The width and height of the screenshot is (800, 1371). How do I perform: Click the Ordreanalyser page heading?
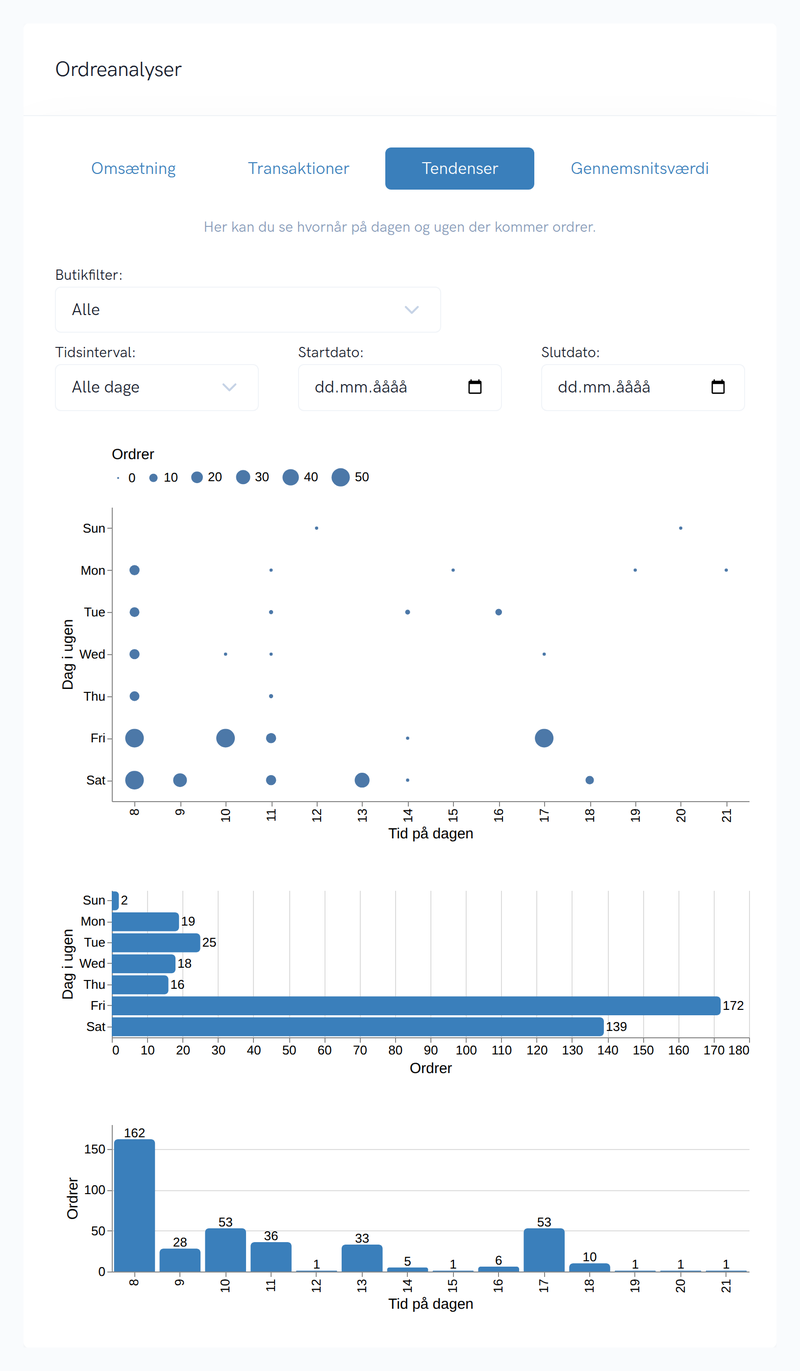tap(119, 70)
